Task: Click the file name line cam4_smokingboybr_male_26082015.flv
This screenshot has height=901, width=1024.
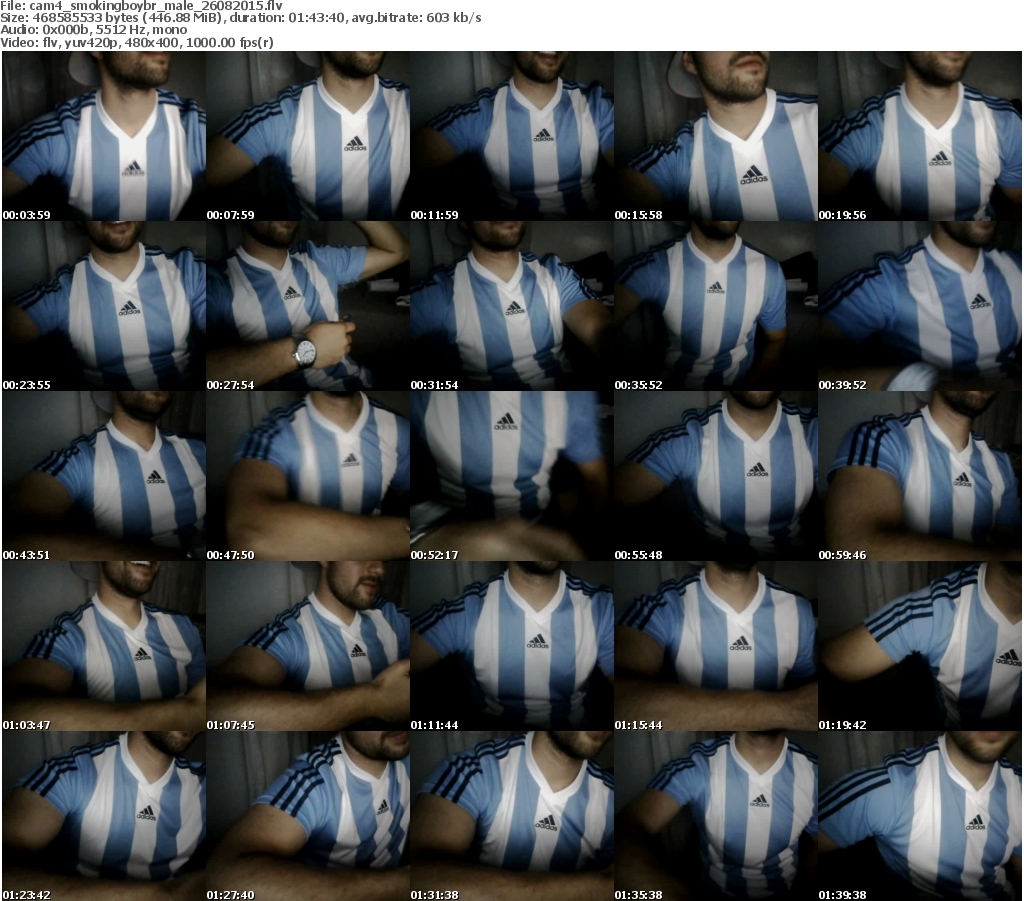Action: [x=142, y=6]
